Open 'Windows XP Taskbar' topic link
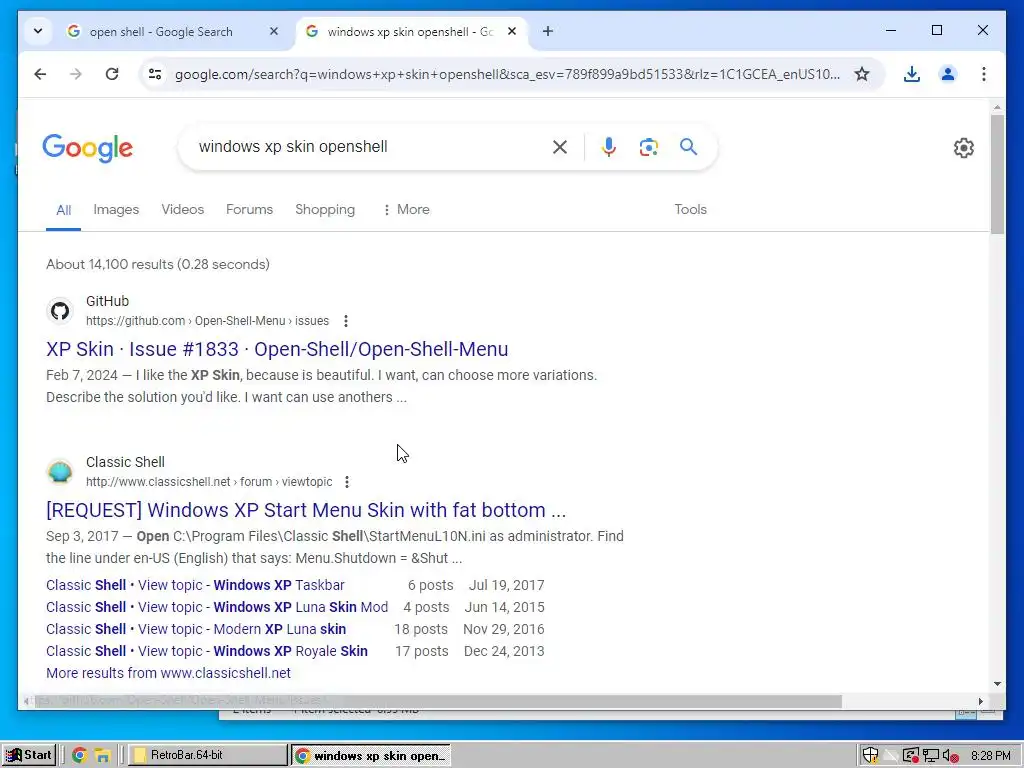This screenshot has width=1024, height=768. pyautogui.click(x=195, y=585)
